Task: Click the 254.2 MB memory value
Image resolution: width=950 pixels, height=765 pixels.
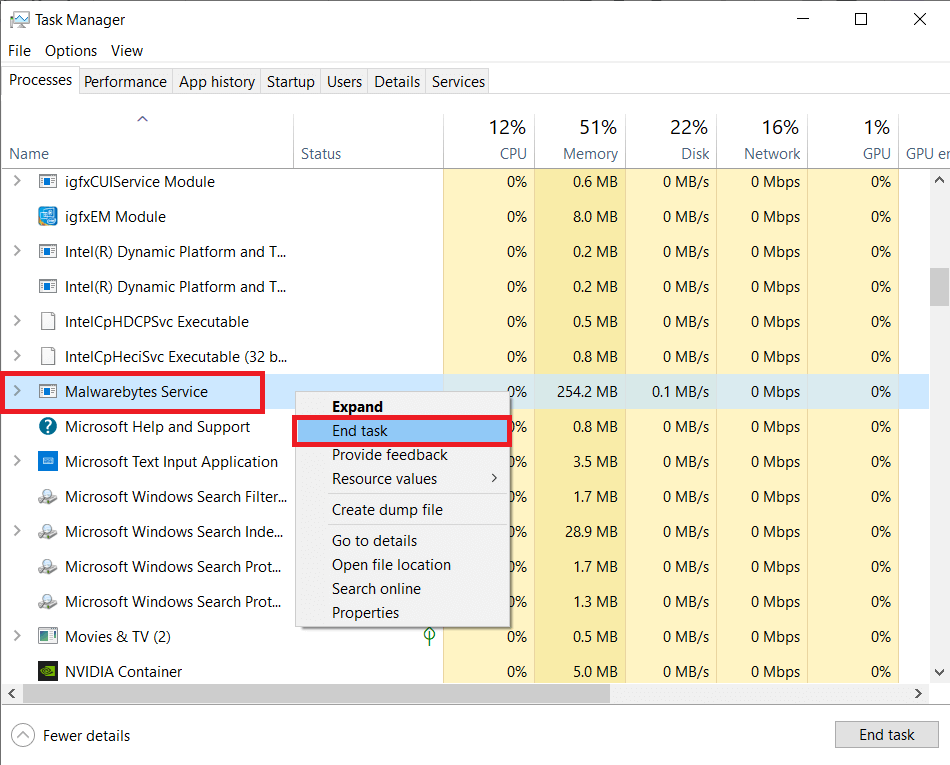Action: coord(587,392)
